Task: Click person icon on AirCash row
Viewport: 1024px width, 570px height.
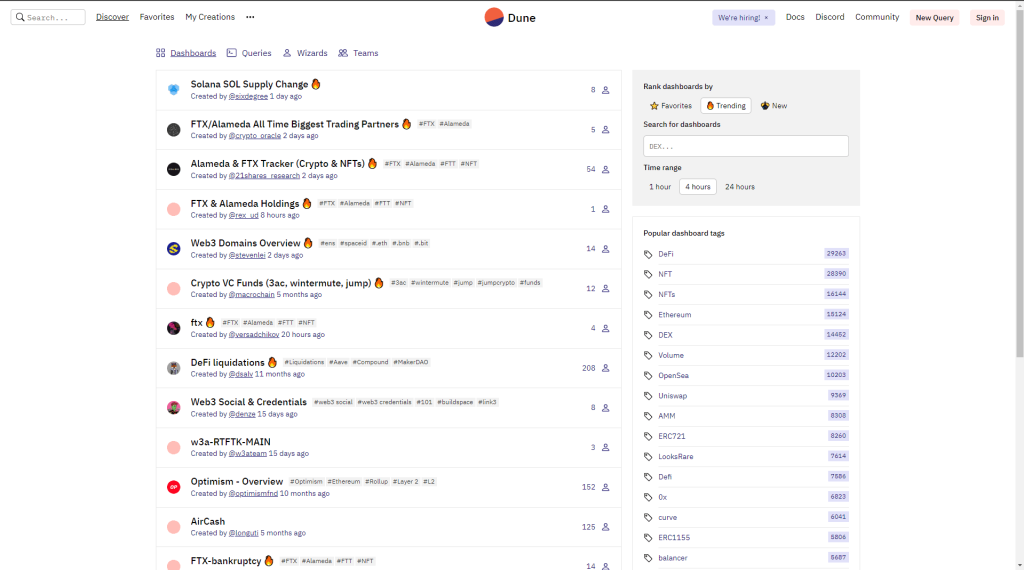Action: pyautogui.click(x=605, y=527)
